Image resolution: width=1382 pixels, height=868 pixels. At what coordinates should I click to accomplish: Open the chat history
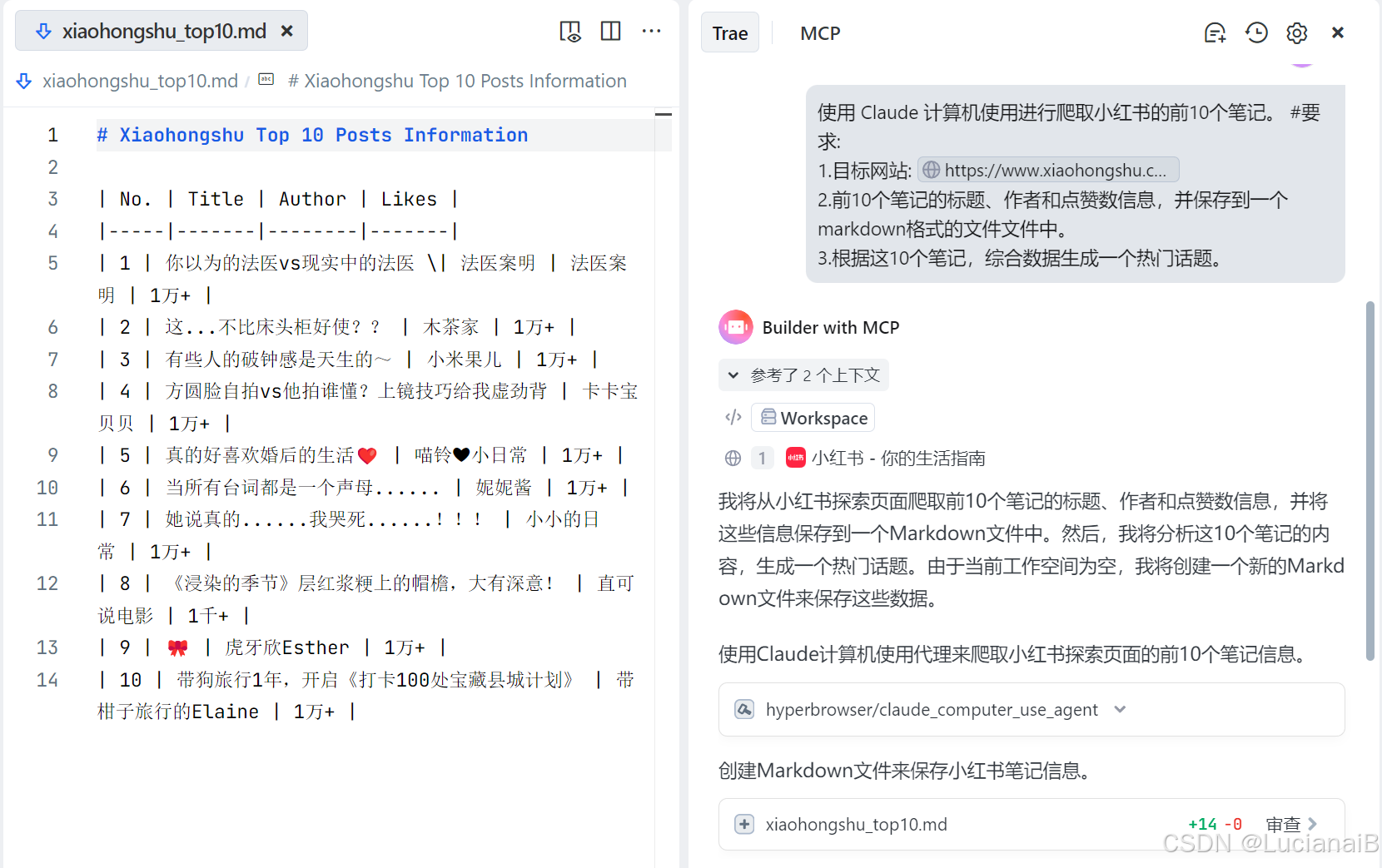click(1256, 32)
